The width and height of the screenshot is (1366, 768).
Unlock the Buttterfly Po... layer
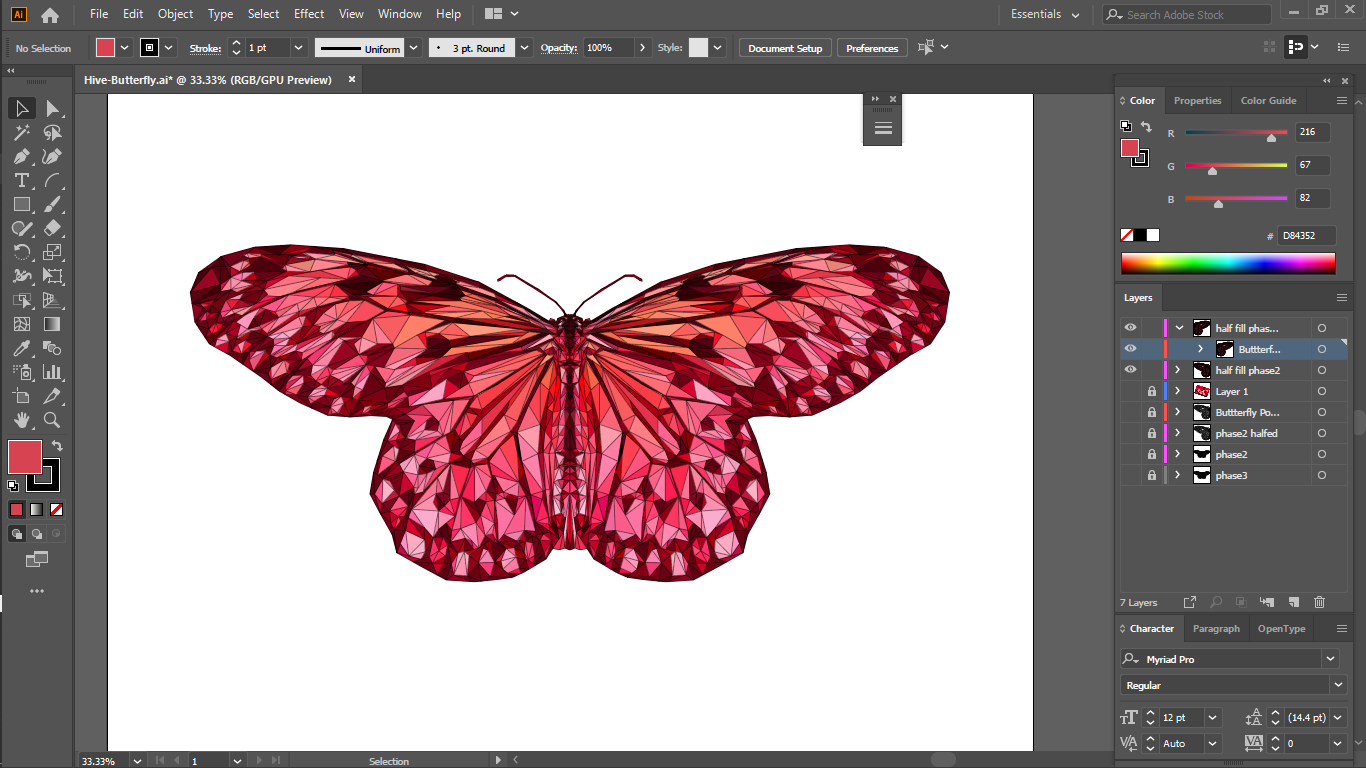pos(1152,412)
